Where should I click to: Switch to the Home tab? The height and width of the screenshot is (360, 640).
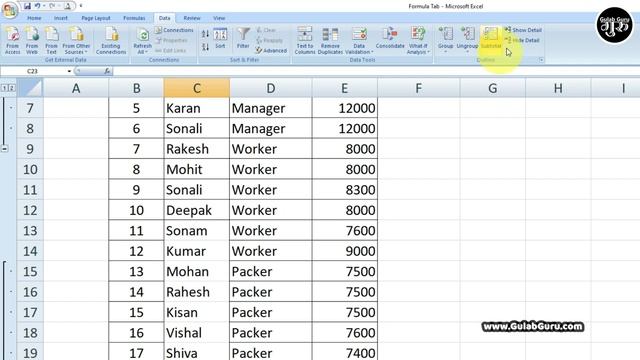(34, 18)
